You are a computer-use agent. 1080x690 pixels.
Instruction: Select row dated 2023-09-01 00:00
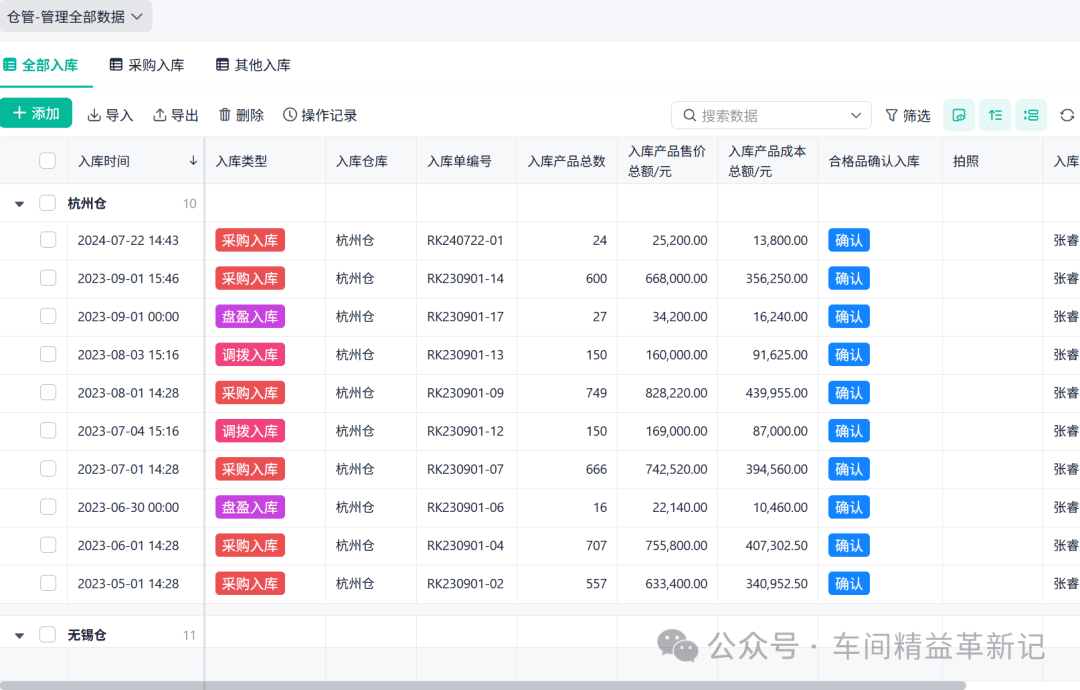click(x=48, y=316)
